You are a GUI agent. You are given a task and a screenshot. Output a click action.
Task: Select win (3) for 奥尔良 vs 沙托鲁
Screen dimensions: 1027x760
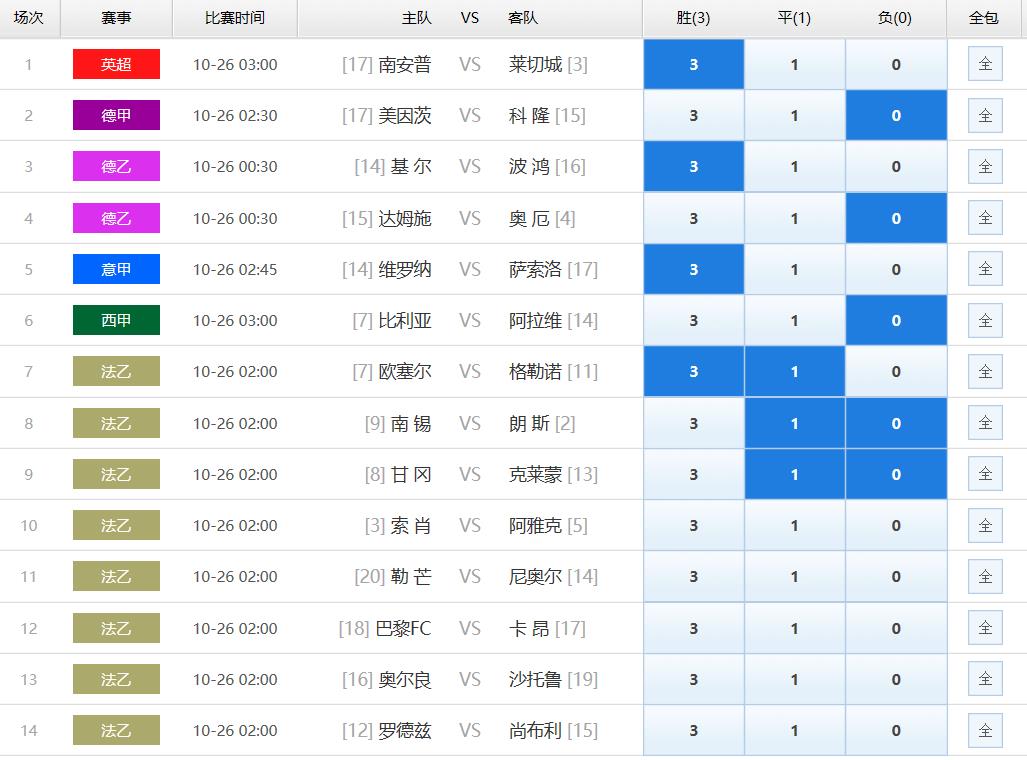point(694,679)
